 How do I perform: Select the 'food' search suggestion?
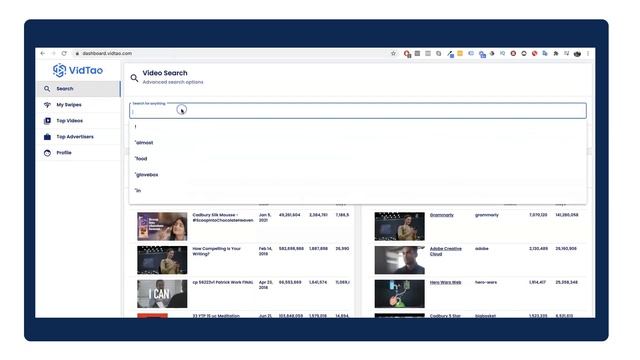(358, 159)
